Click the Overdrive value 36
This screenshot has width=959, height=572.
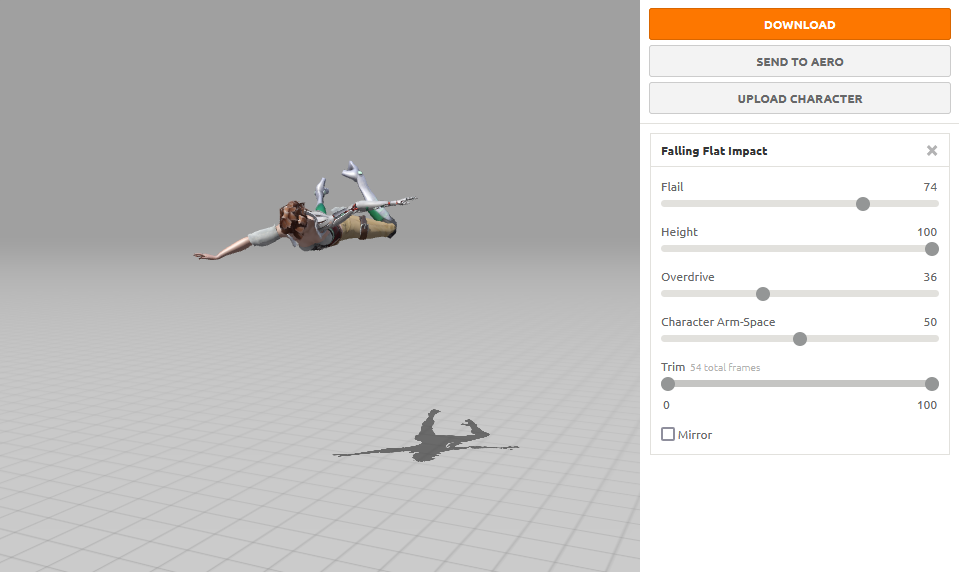(x=930, y=277)
